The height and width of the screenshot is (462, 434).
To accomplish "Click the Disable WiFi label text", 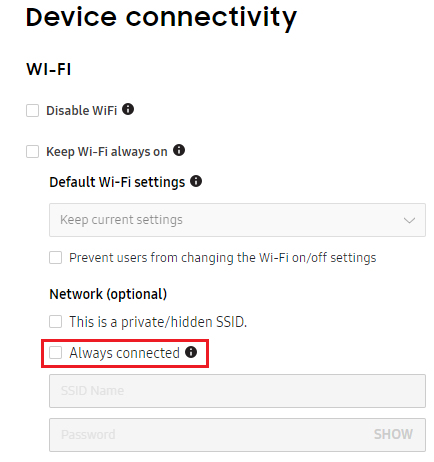I will coord(82,111).
